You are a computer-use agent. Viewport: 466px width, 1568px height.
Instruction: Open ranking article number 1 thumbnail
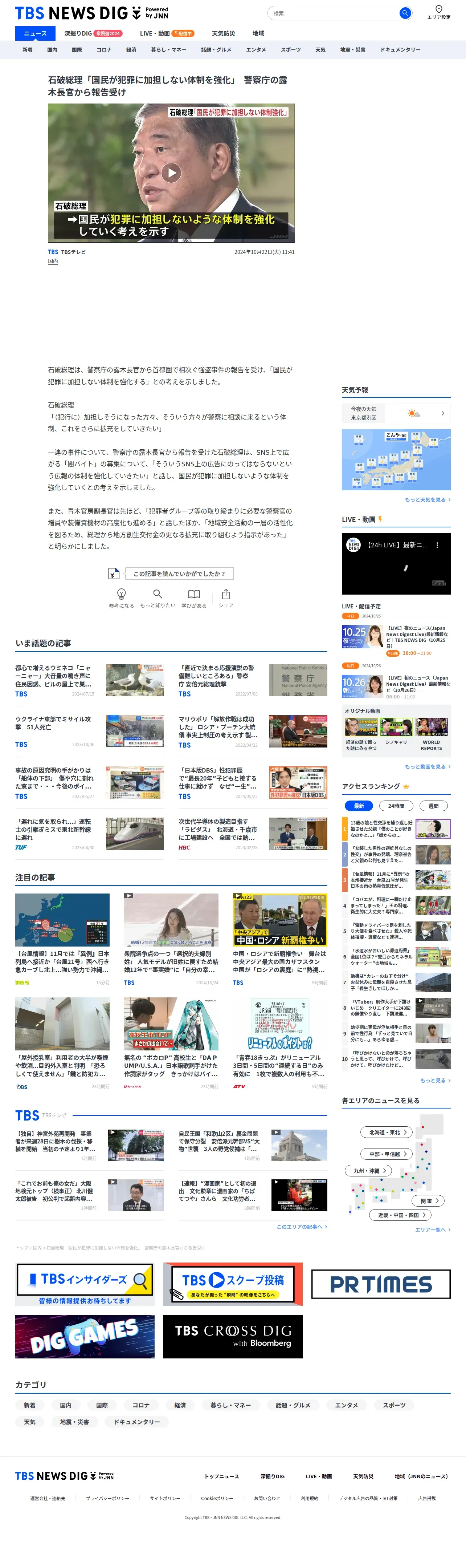[x=433, y=829]
